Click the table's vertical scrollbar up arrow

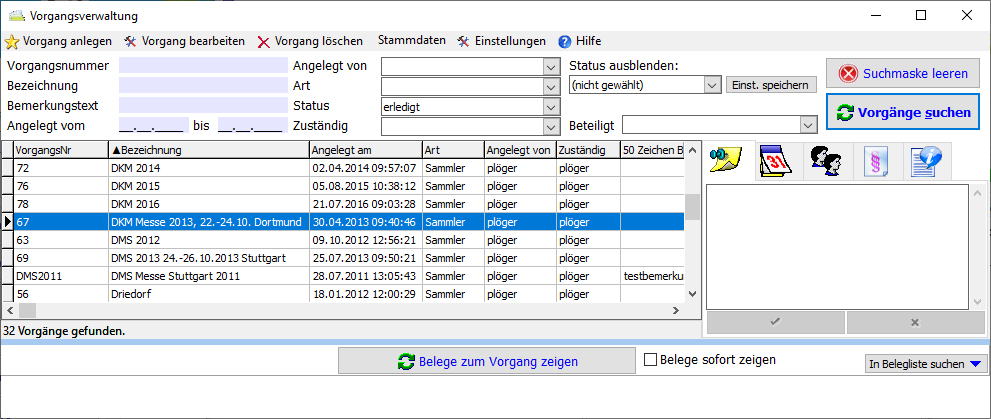[x=693, y=150]
